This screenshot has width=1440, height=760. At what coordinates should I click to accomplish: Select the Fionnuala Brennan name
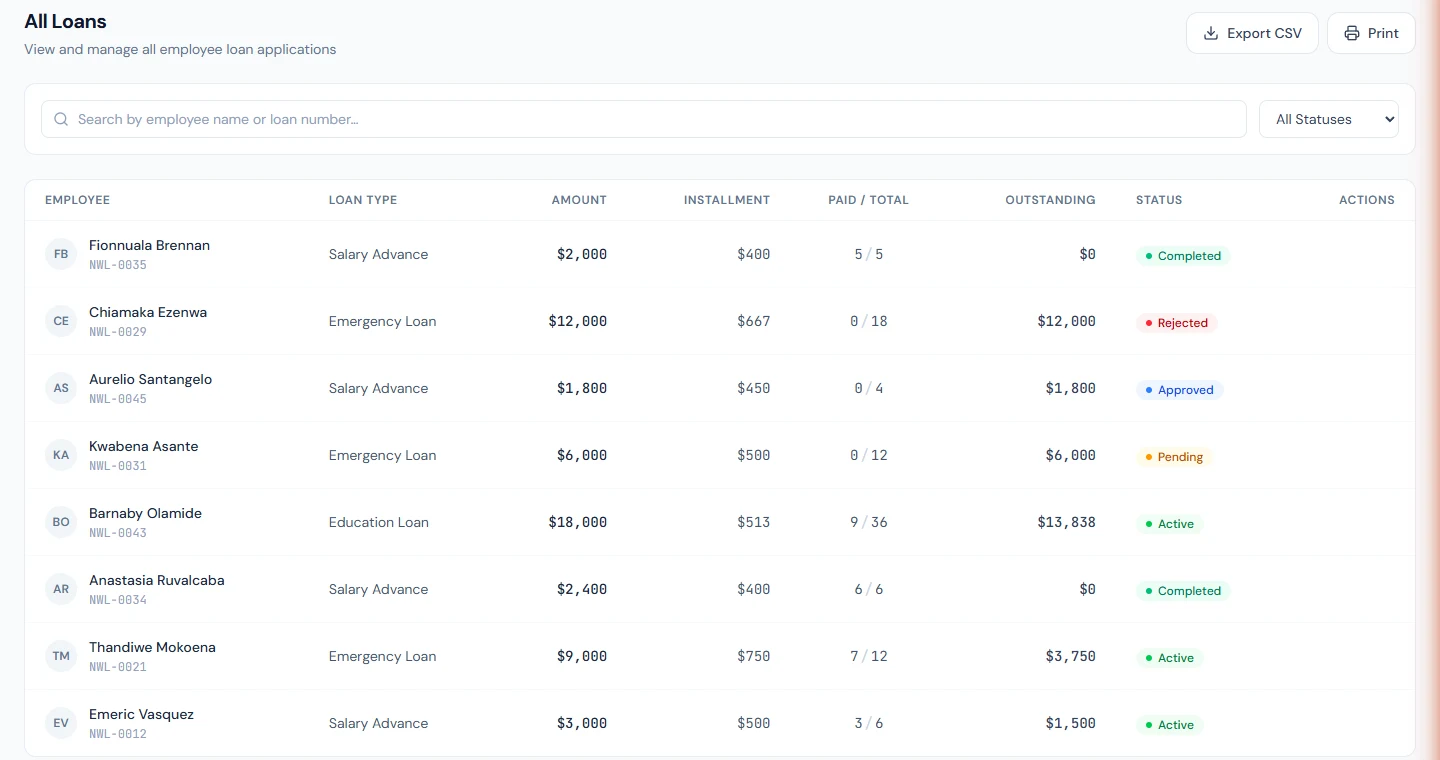click(x=149, y=245)
